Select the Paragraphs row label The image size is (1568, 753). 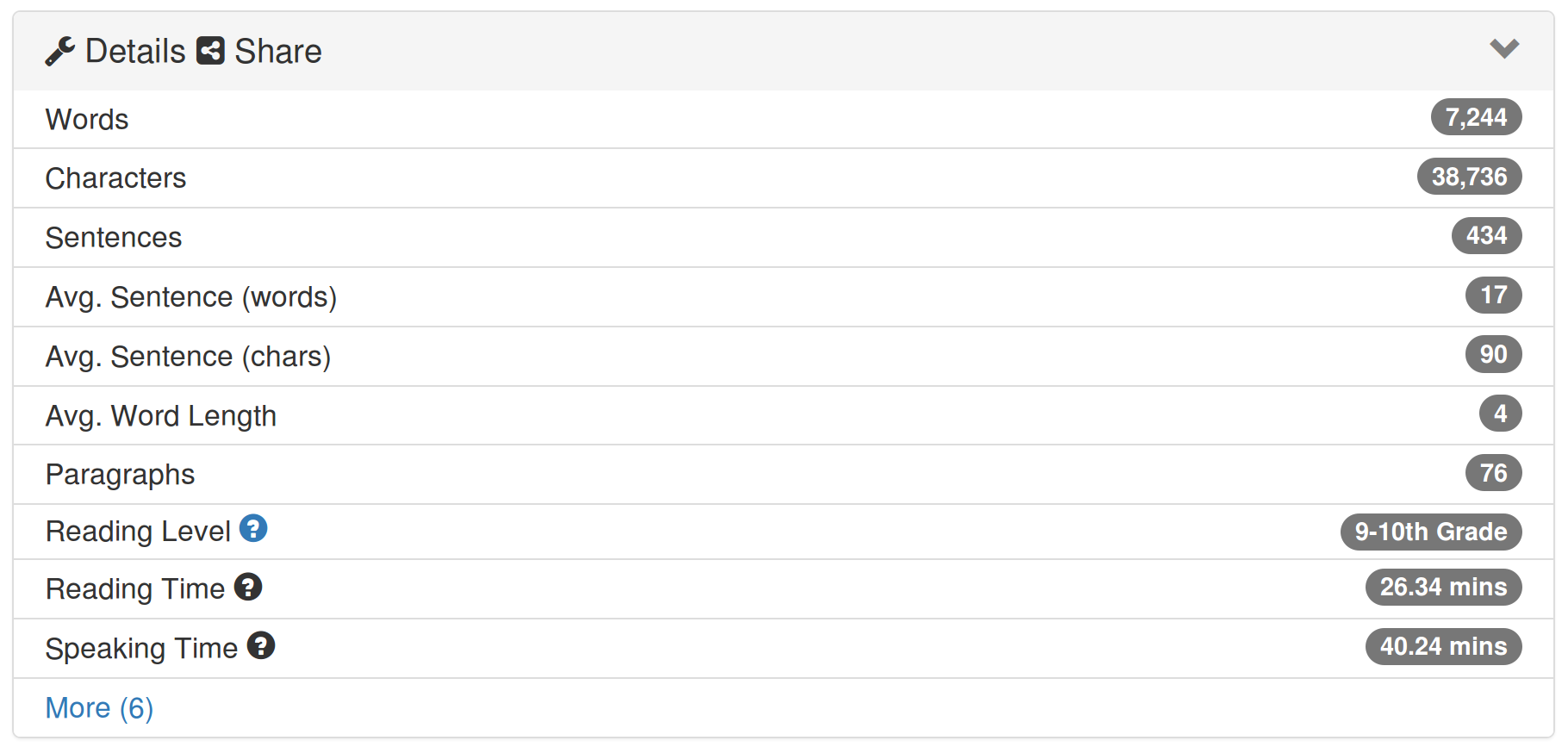[120, 475]
